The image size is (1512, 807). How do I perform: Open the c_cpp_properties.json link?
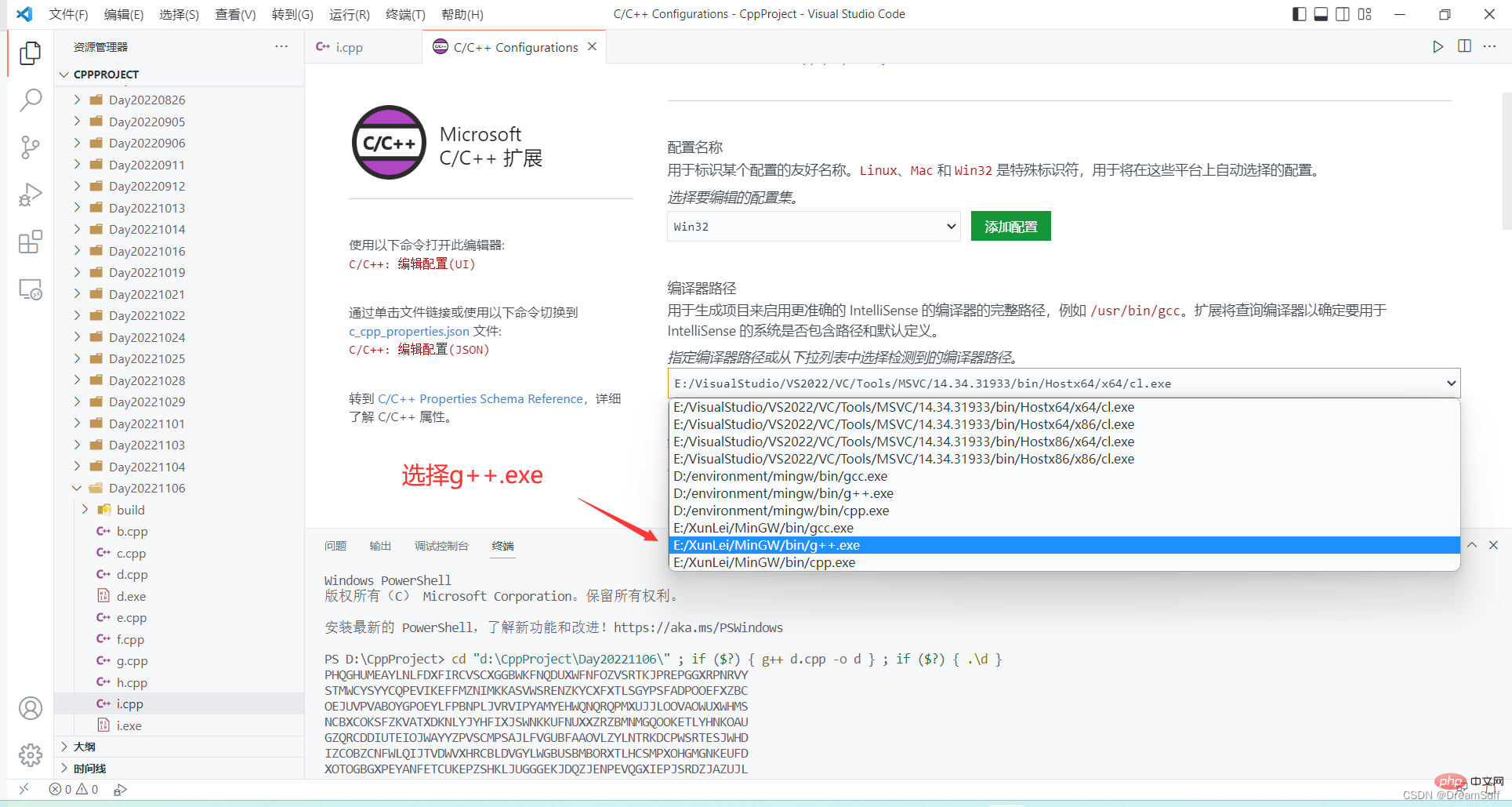tap(408, 331)
